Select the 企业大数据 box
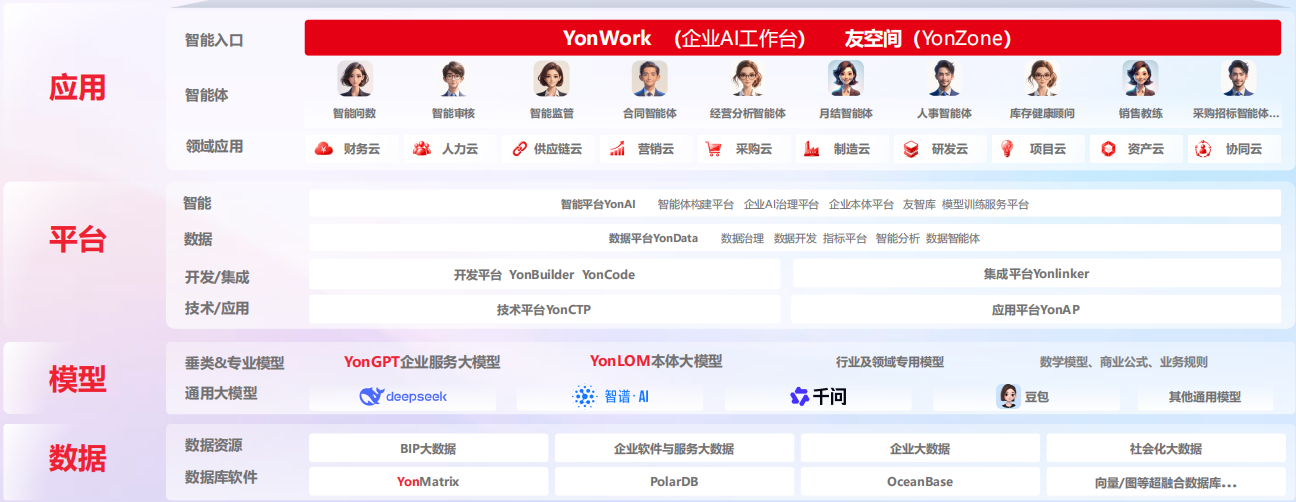This screenshot has width=1296, height=502. [920, 448]
